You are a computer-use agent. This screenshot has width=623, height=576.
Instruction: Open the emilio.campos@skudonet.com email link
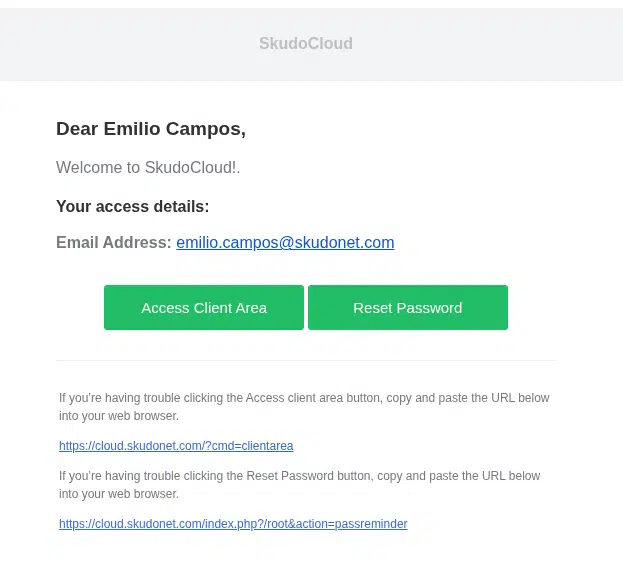tap(285, 243)
